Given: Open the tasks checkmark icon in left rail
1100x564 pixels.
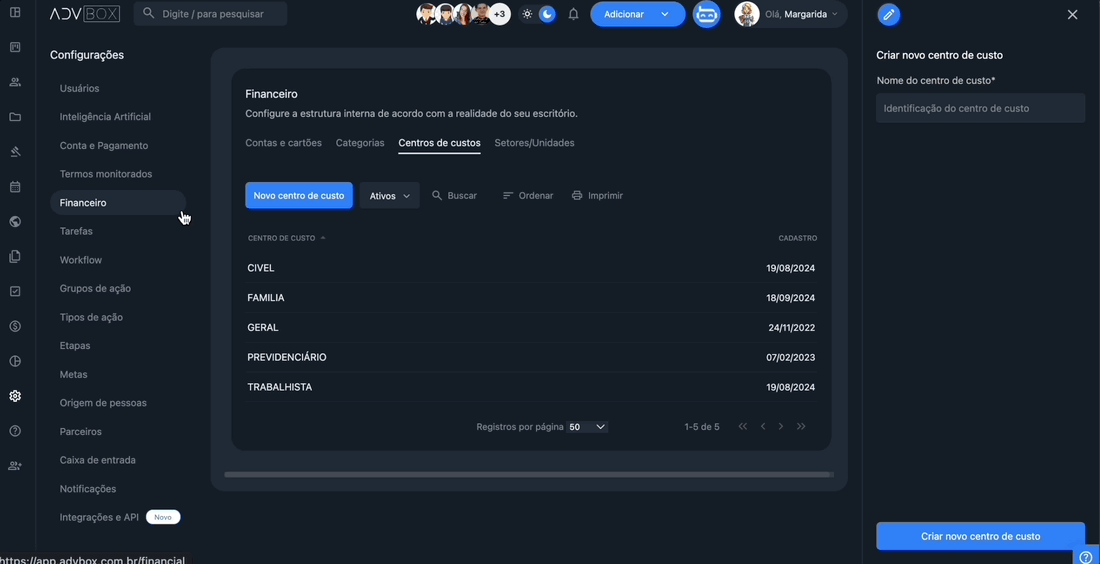Looking at the screenshot, I should click(15, 291).
